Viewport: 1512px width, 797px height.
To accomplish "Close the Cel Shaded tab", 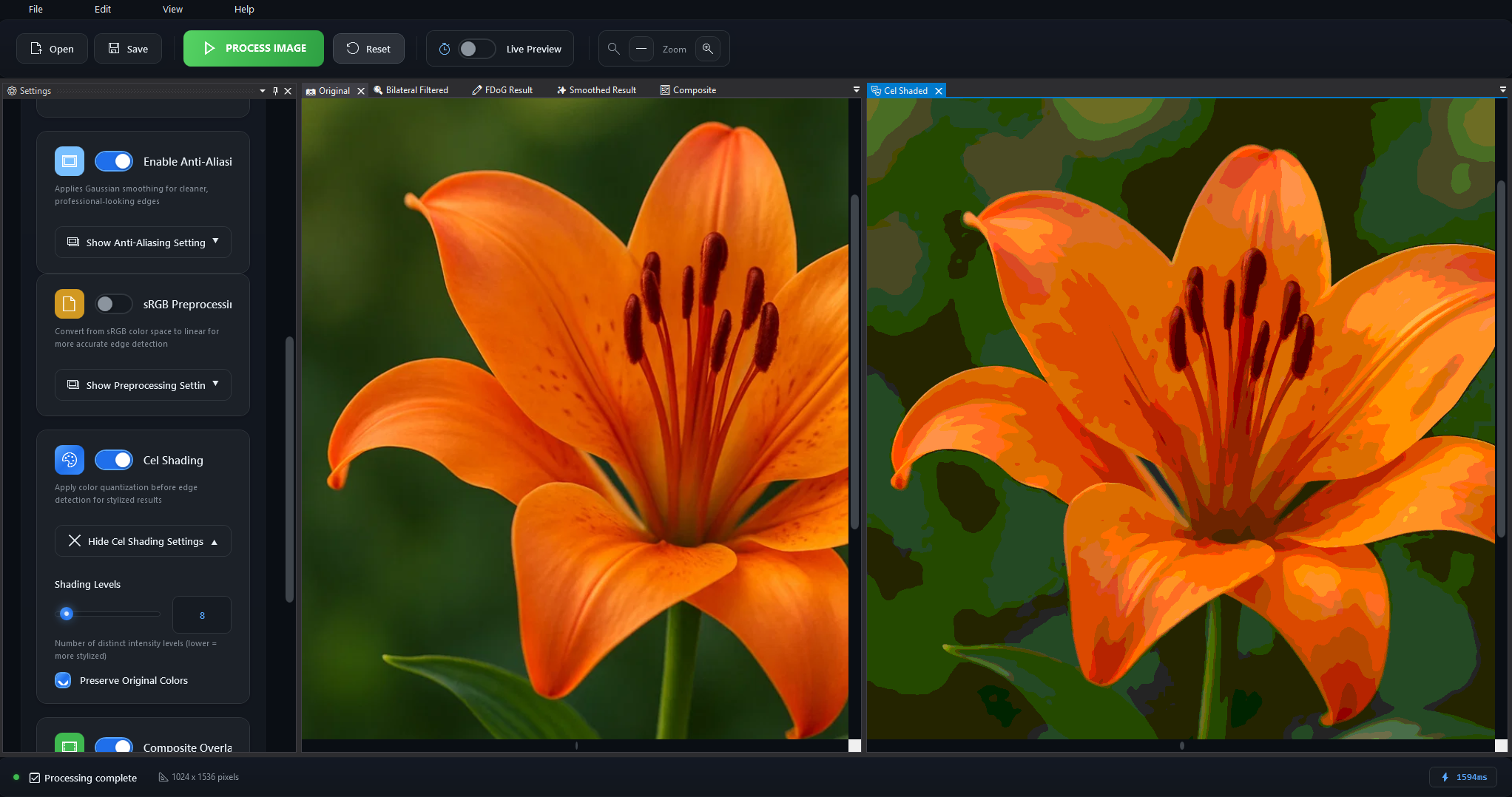I will [x=939, y=91].
